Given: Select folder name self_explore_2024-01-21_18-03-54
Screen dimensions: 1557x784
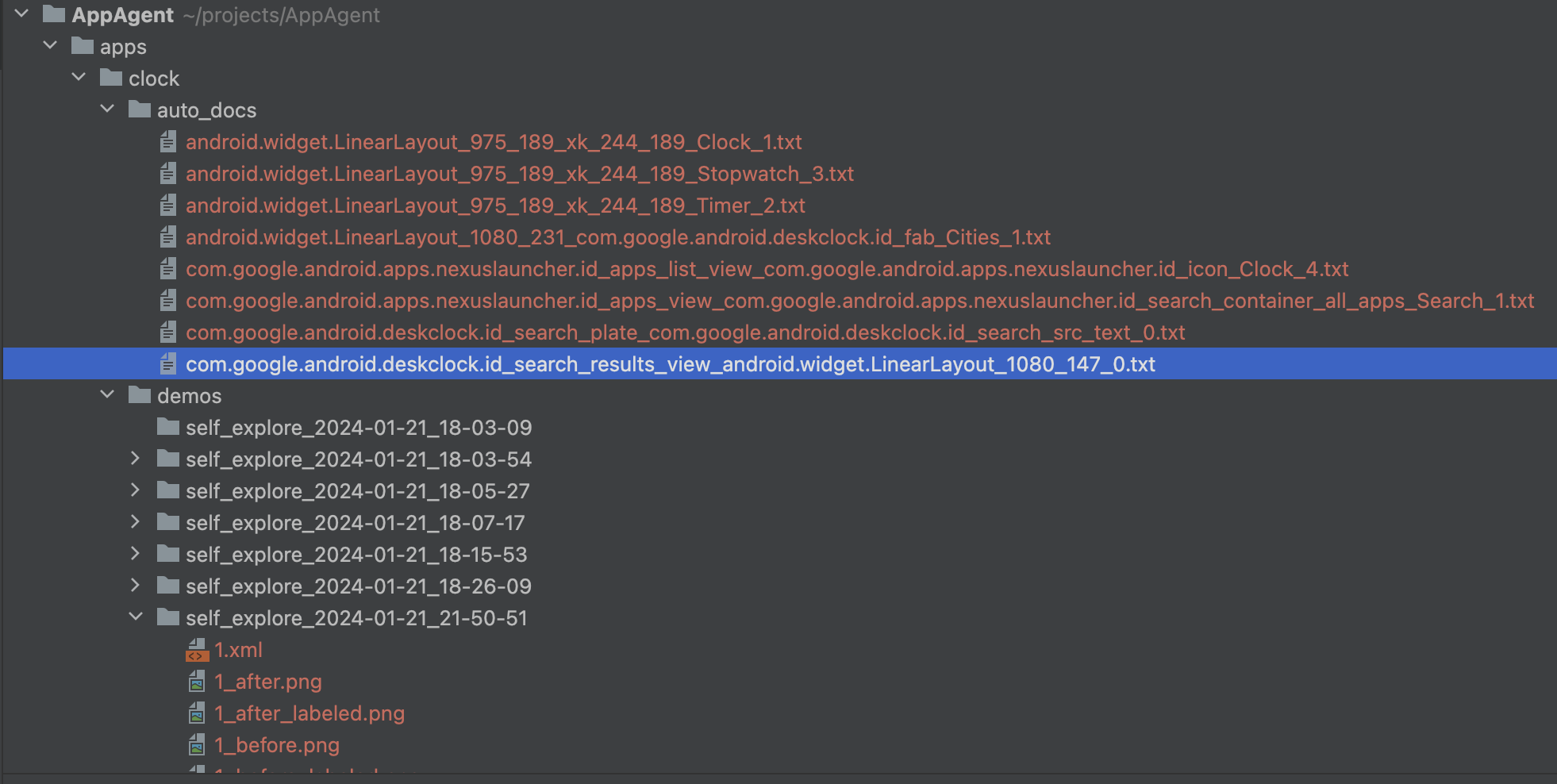Looking at the screenshot, I should coord(359,459).
